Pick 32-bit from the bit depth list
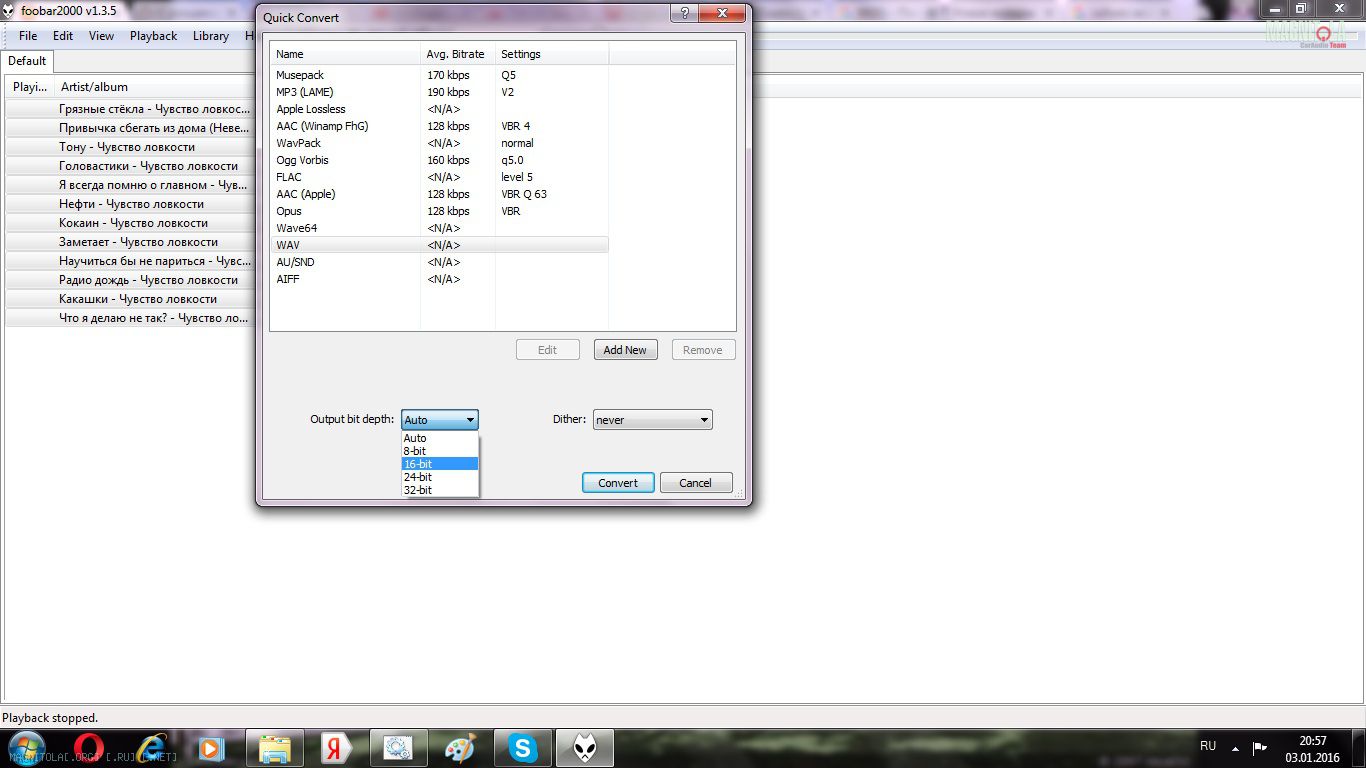Image resolution: width=1366 pixels, height=768 pixels. pyautogui.click(x=439, y=490)
